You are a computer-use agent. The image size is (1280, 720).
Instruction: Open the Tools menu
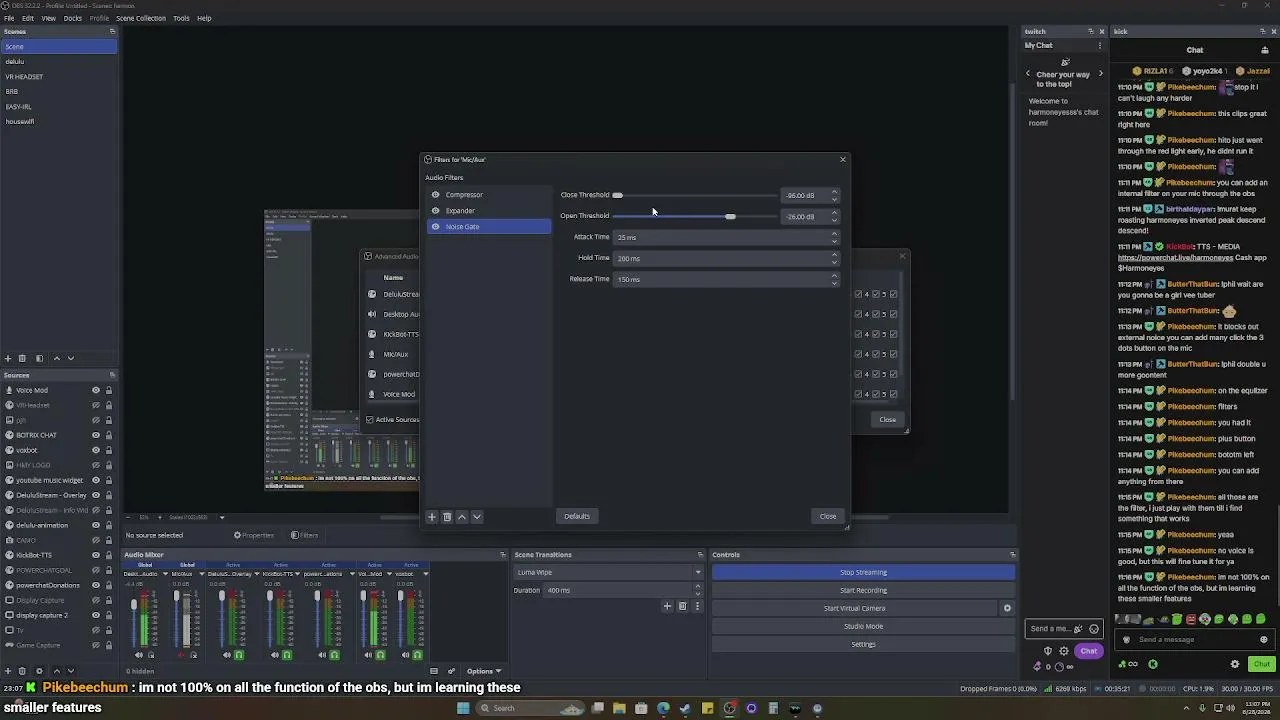(181, 18)
